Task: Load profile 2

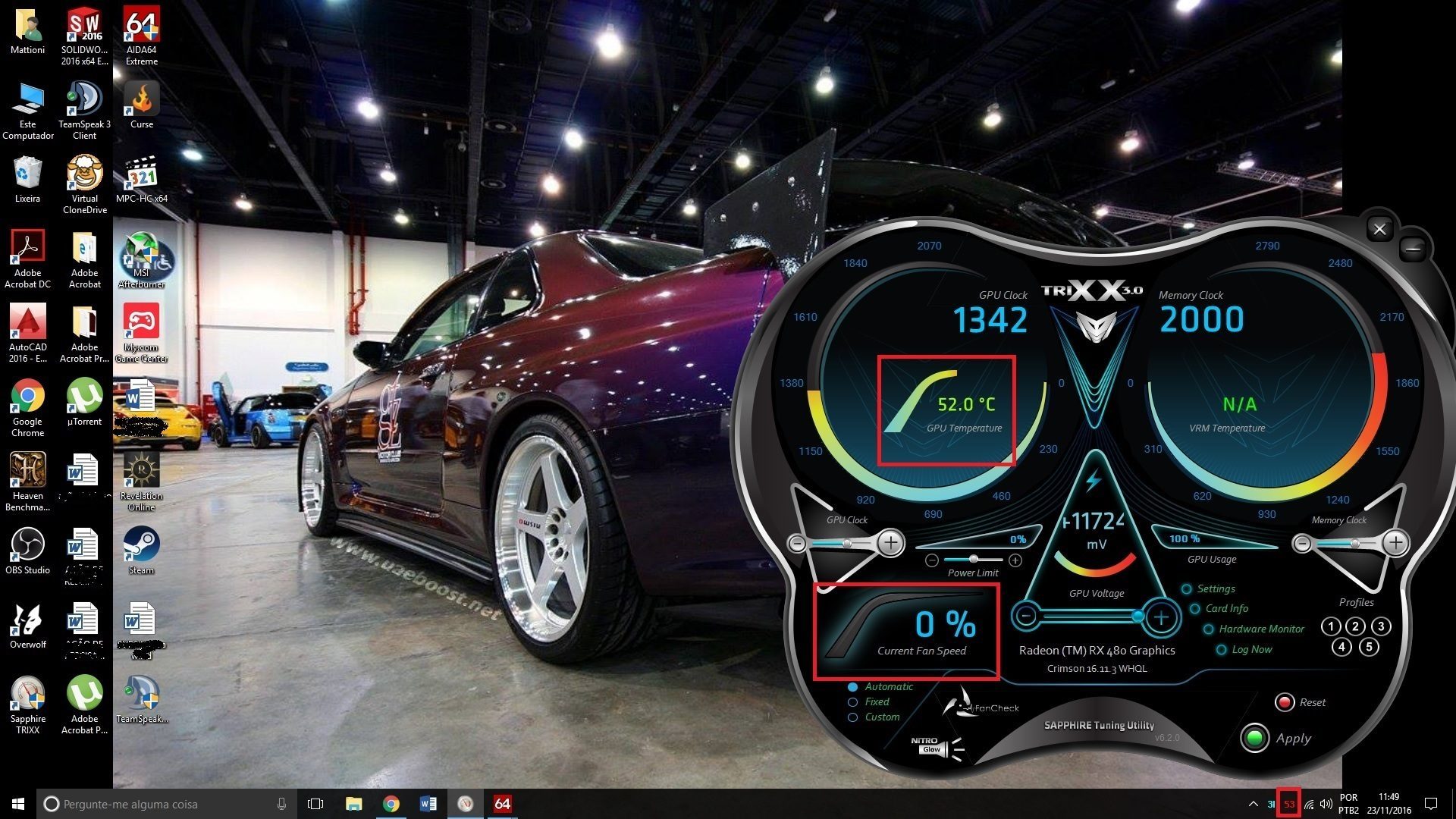Action: point(1356,626)
